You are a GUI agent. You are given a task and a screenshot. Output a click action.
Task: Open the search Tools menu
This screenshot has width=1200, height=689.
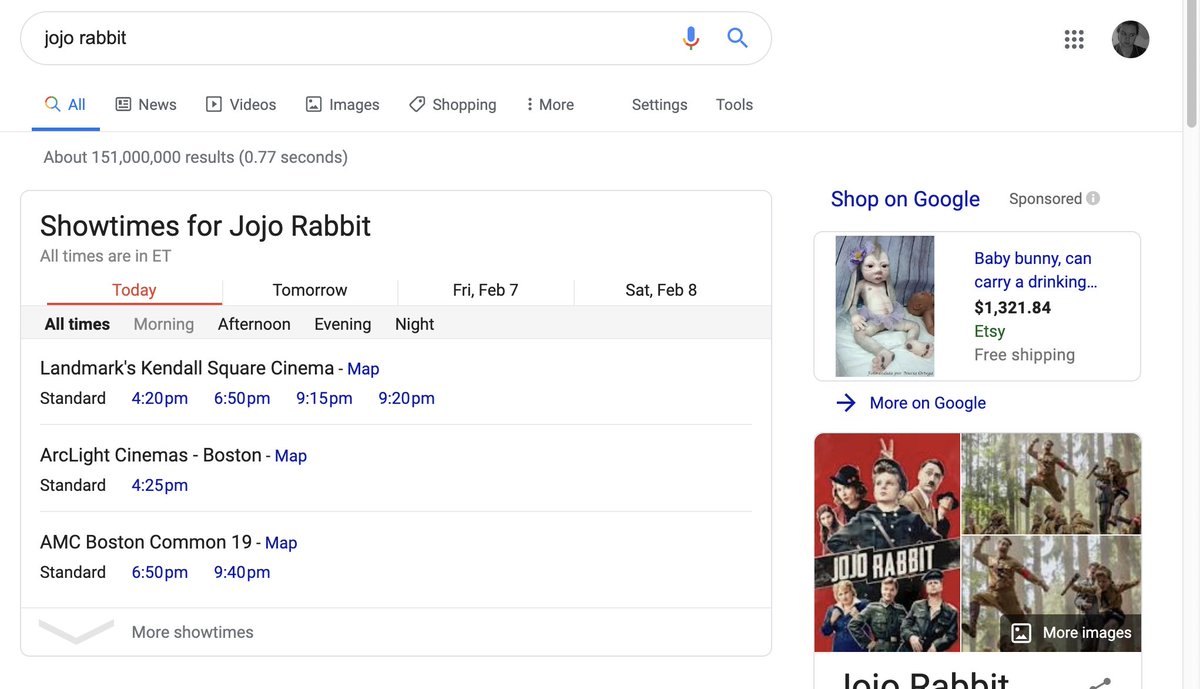tap(734, 104)
